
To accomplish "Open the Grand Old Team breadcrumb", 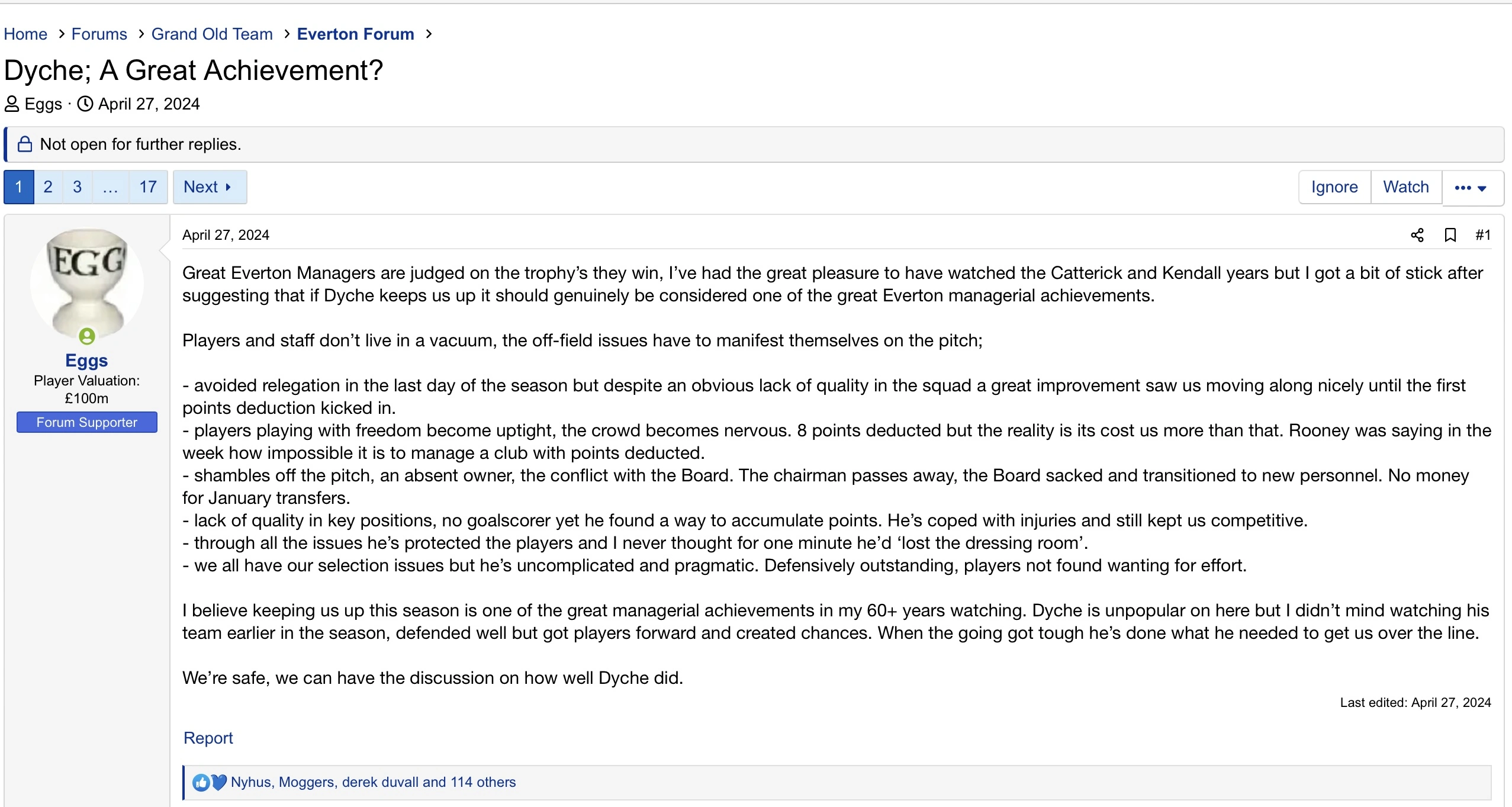I will pos(212,34).
